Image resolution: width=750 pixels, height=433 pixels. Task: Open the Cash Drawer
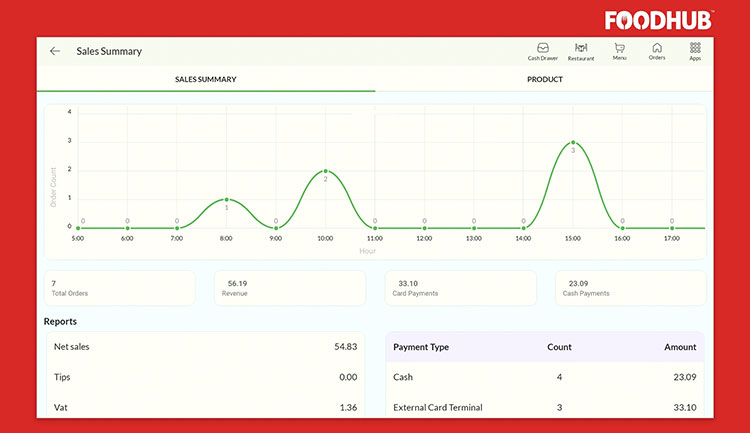tap(542, 51)
